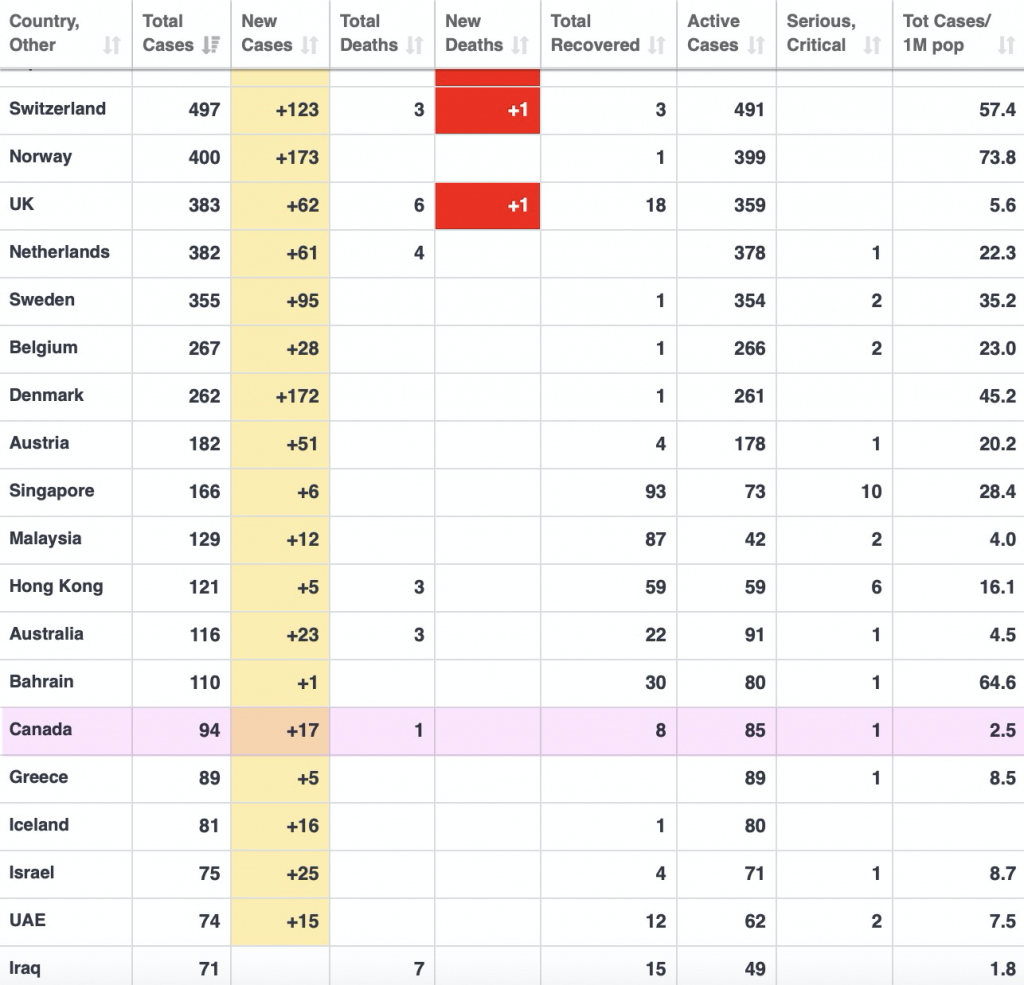
Task: Click Tot Cases/1M pop sort icon
Action: pyautogui.click(x=1006, y=46)
